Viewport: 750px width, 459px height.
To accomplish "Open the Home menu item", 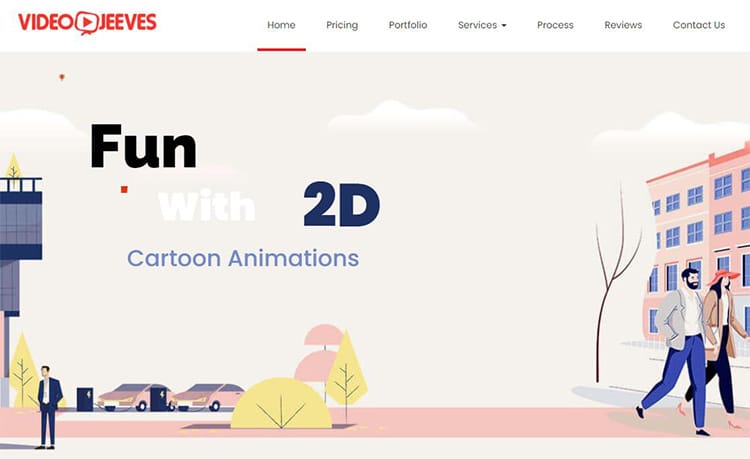I will [x=281, y=25].
